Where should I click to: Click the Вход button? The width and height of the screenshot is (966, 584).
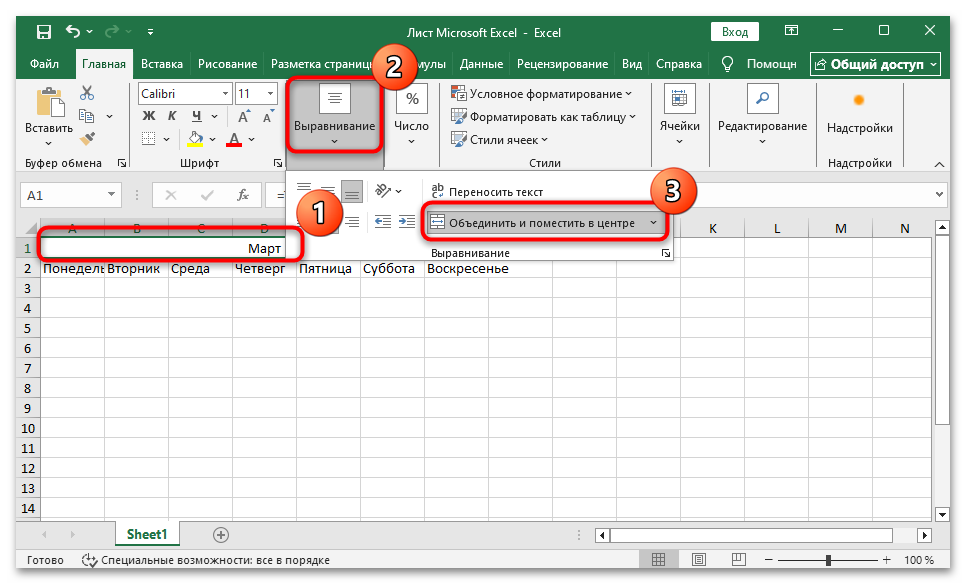[734, 31]
